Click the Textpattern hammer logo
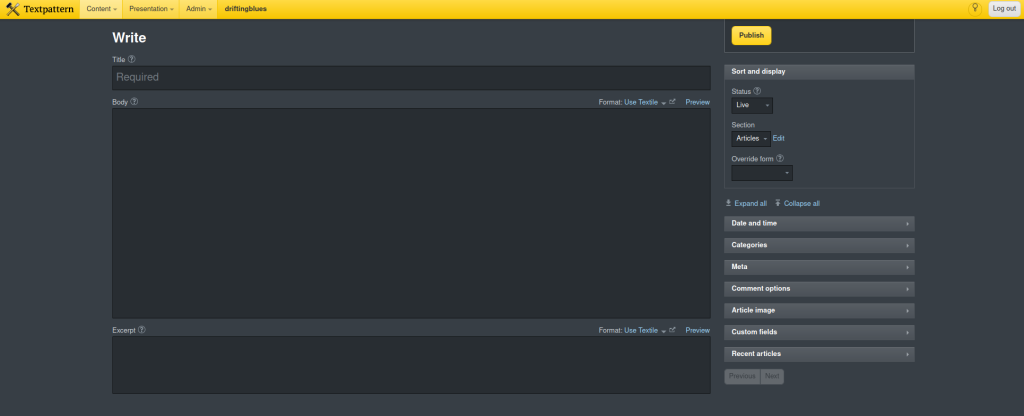This screenshot has width=1024, height=416. [12, 9]
